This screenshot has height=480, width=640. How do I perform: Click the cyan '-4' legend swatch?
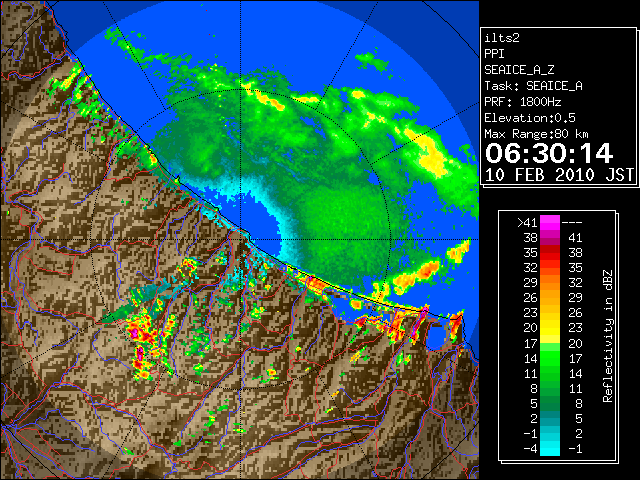click(x=550, y=449)
